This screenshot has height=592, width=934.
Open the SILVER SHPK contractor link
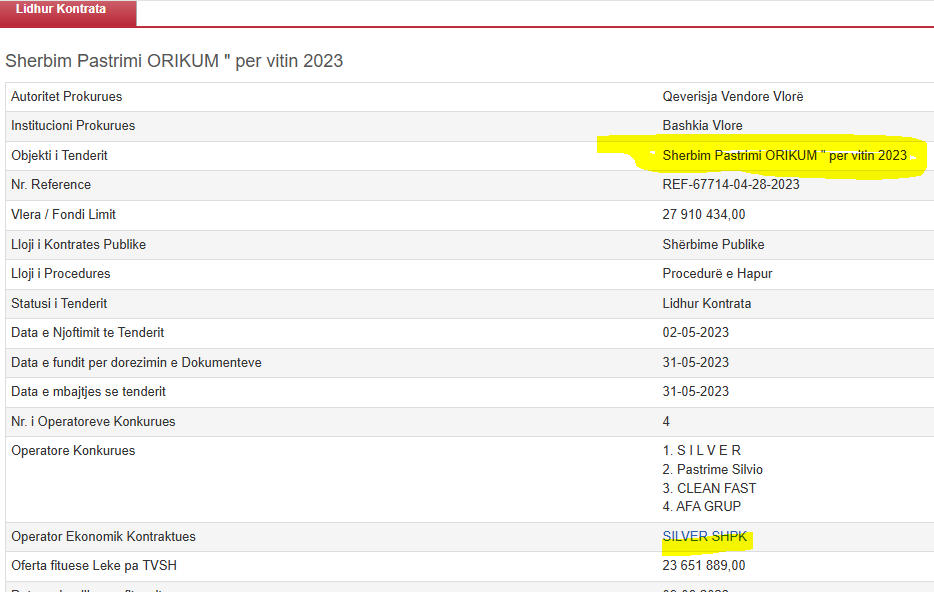tap(704, 537)
